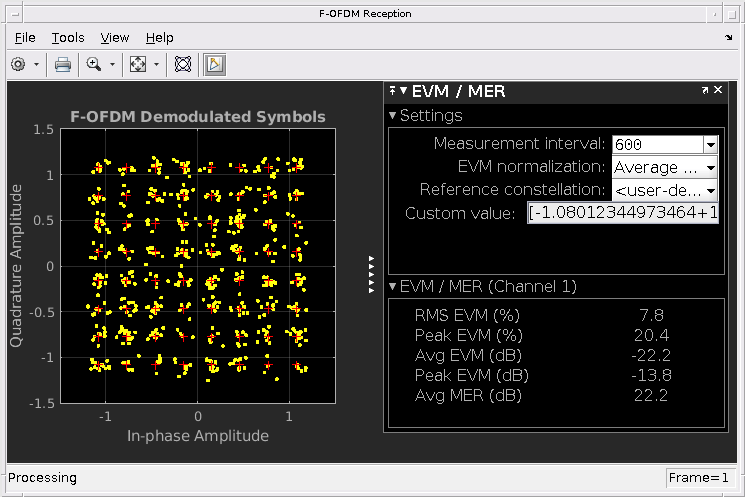Viewport: 745px width, 497px height.
Task: Click the Measurement interval 600 field
Action: [658, 144]
